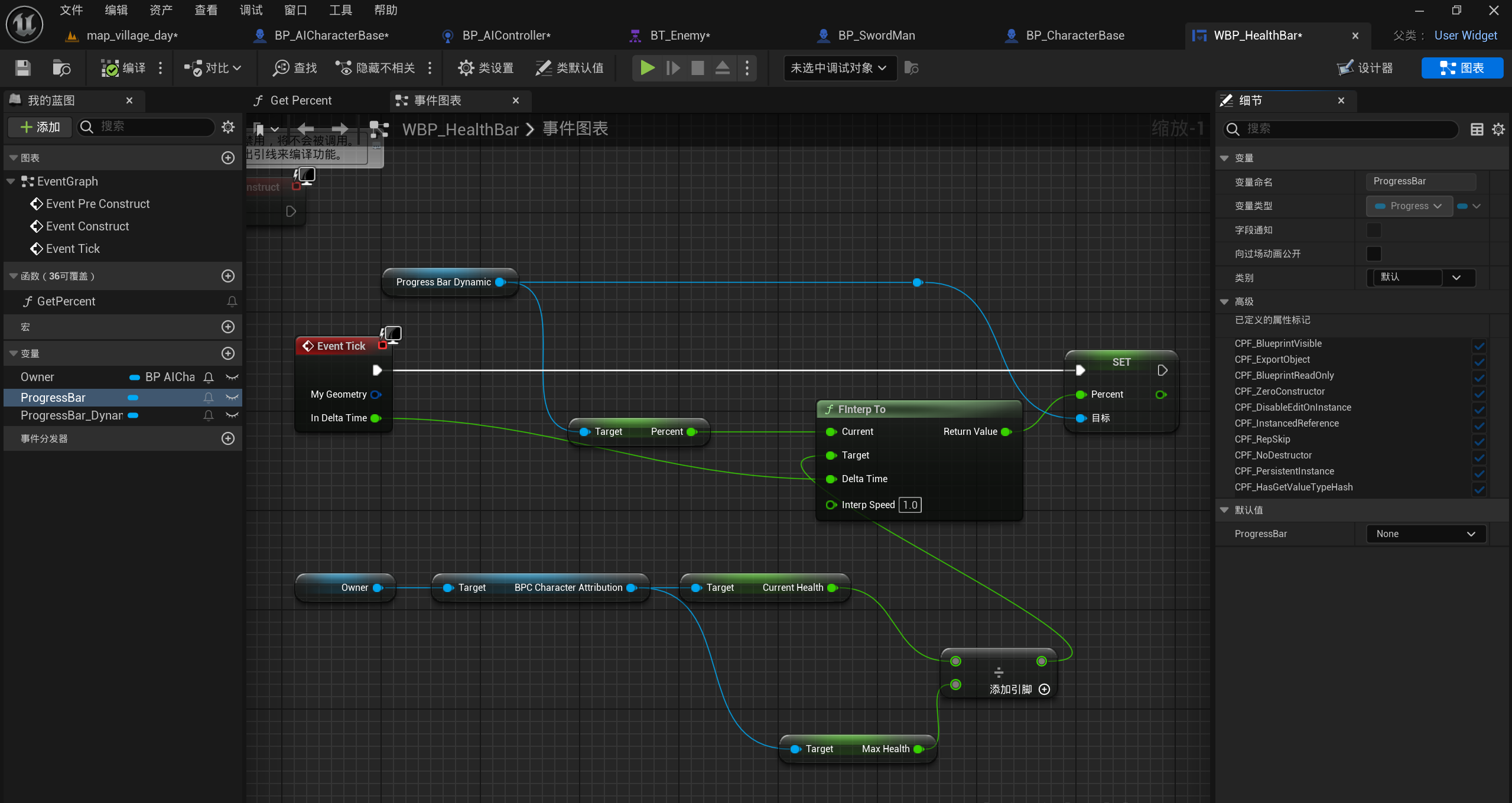The width and height of the screenshot is (1512, 803).
Task: Open Class Settings from the toolbar
Action: pos(486,68)
